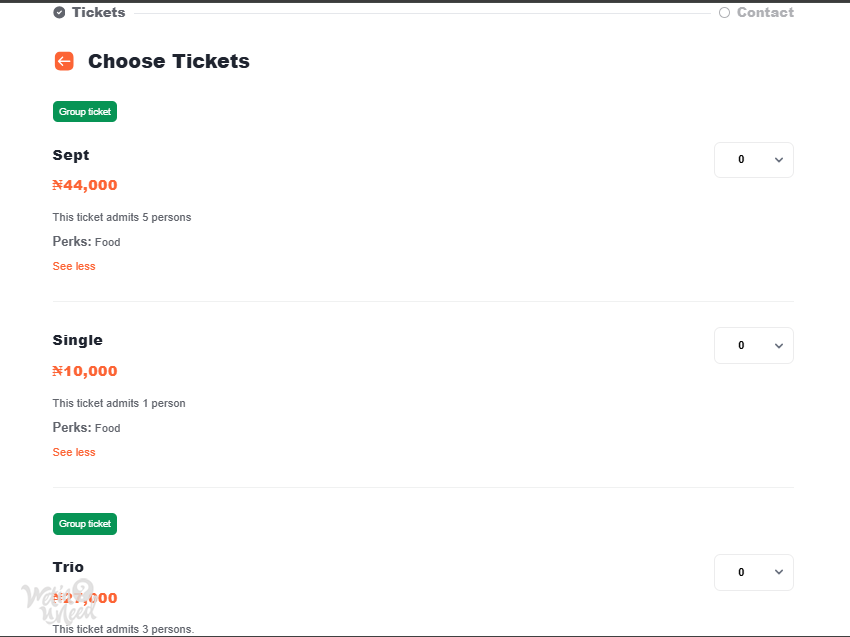850x637 pixels.
Task: Select the Contact step radio circle
Action: (724, 12)
